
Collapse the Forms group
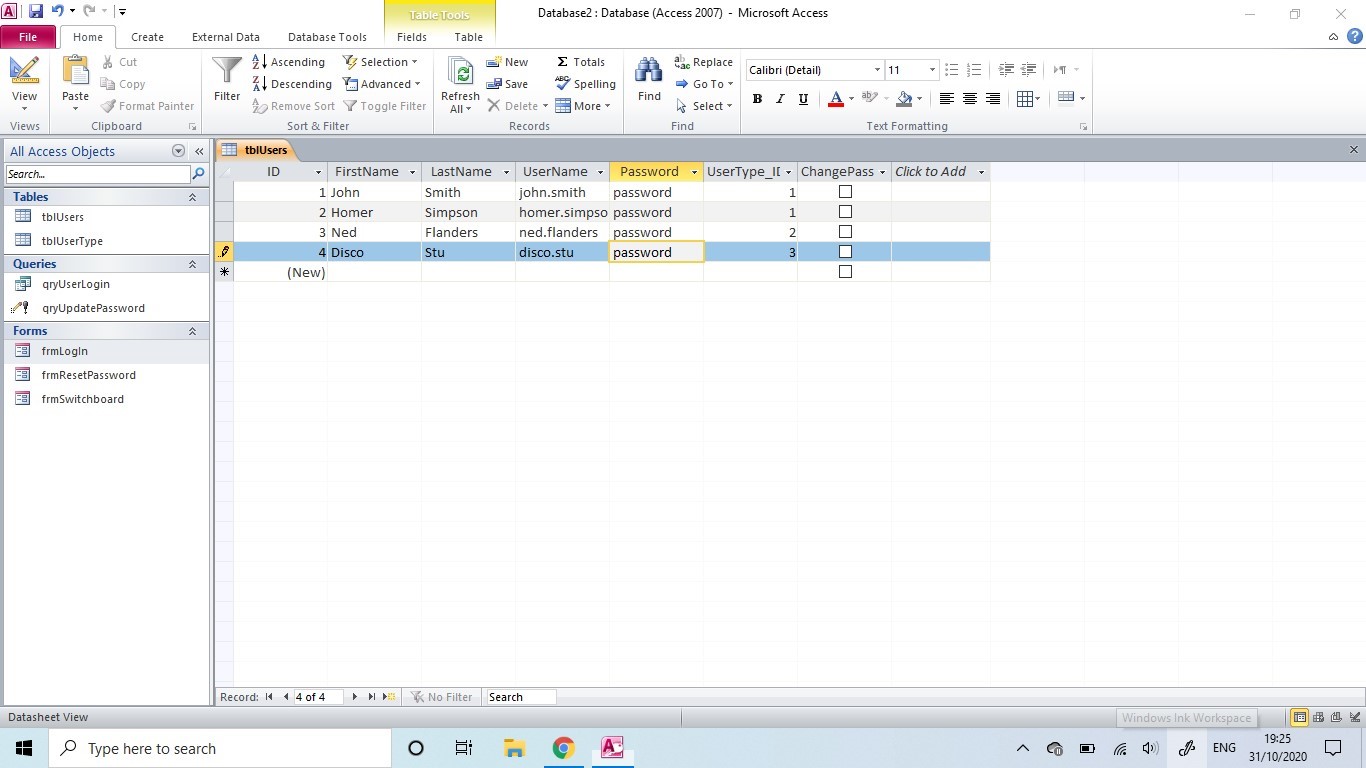pos(192,331)
